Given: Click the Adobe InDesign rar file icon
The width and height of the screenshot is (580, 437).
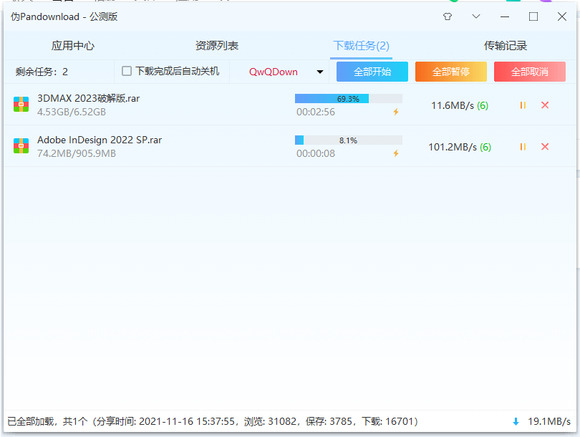Looking at the screenshot, I should (x=21, y=146).
